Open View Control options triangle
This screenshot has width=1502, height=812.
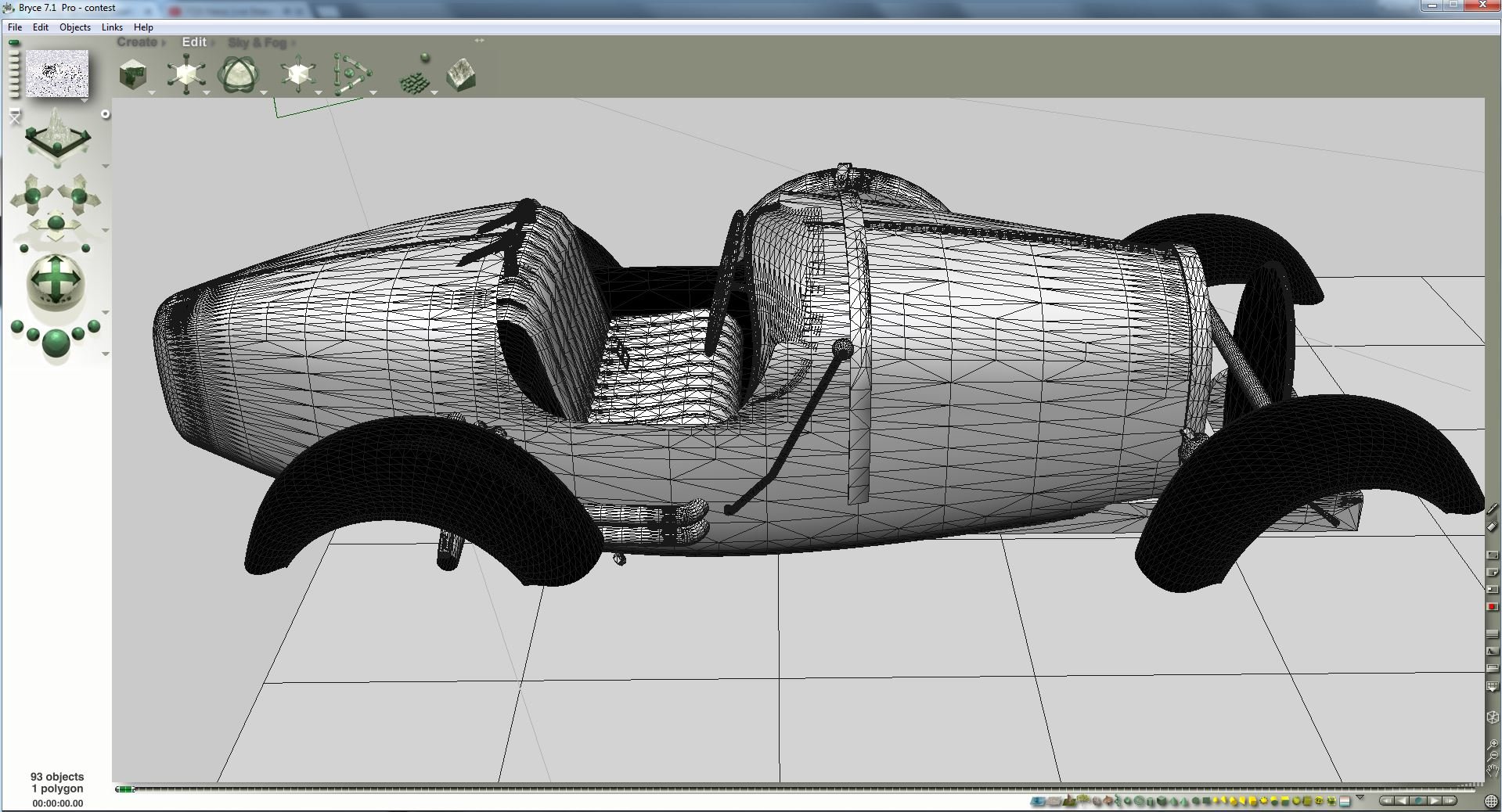(x=106, y=166)
